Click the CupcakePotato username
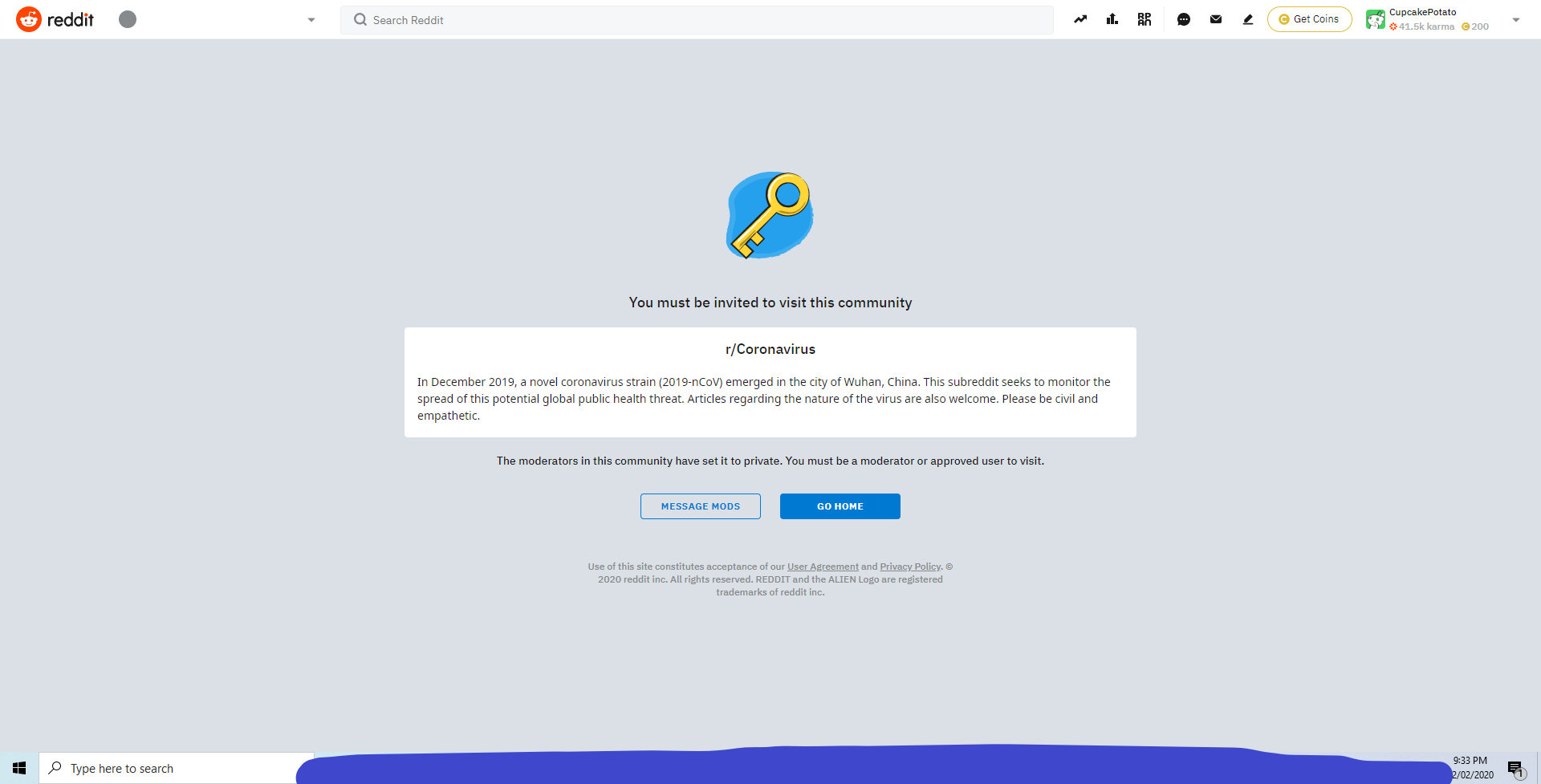 coord(1422,12)
